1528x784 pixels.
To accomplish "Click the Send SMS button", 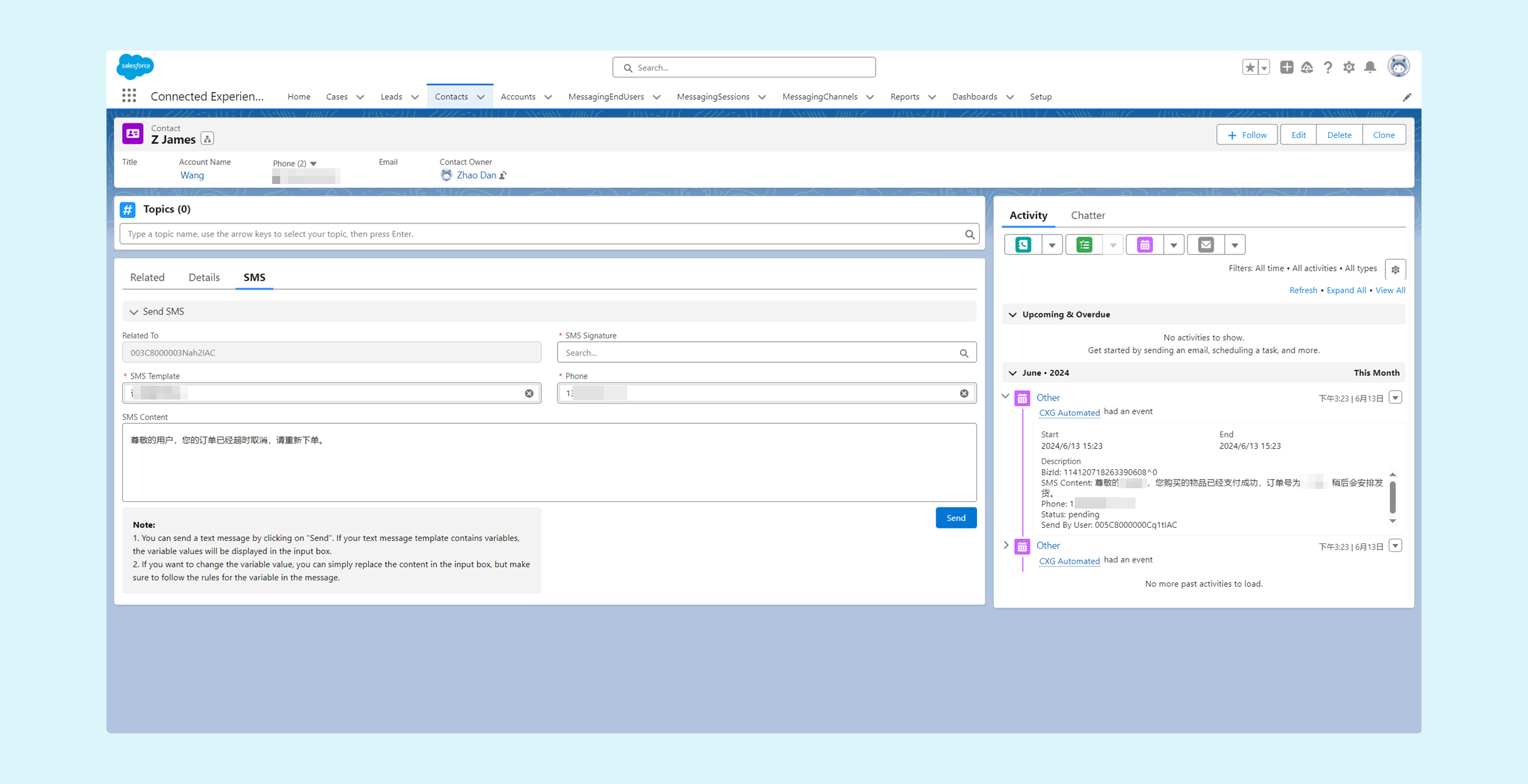I will click(x=955, y=518).
